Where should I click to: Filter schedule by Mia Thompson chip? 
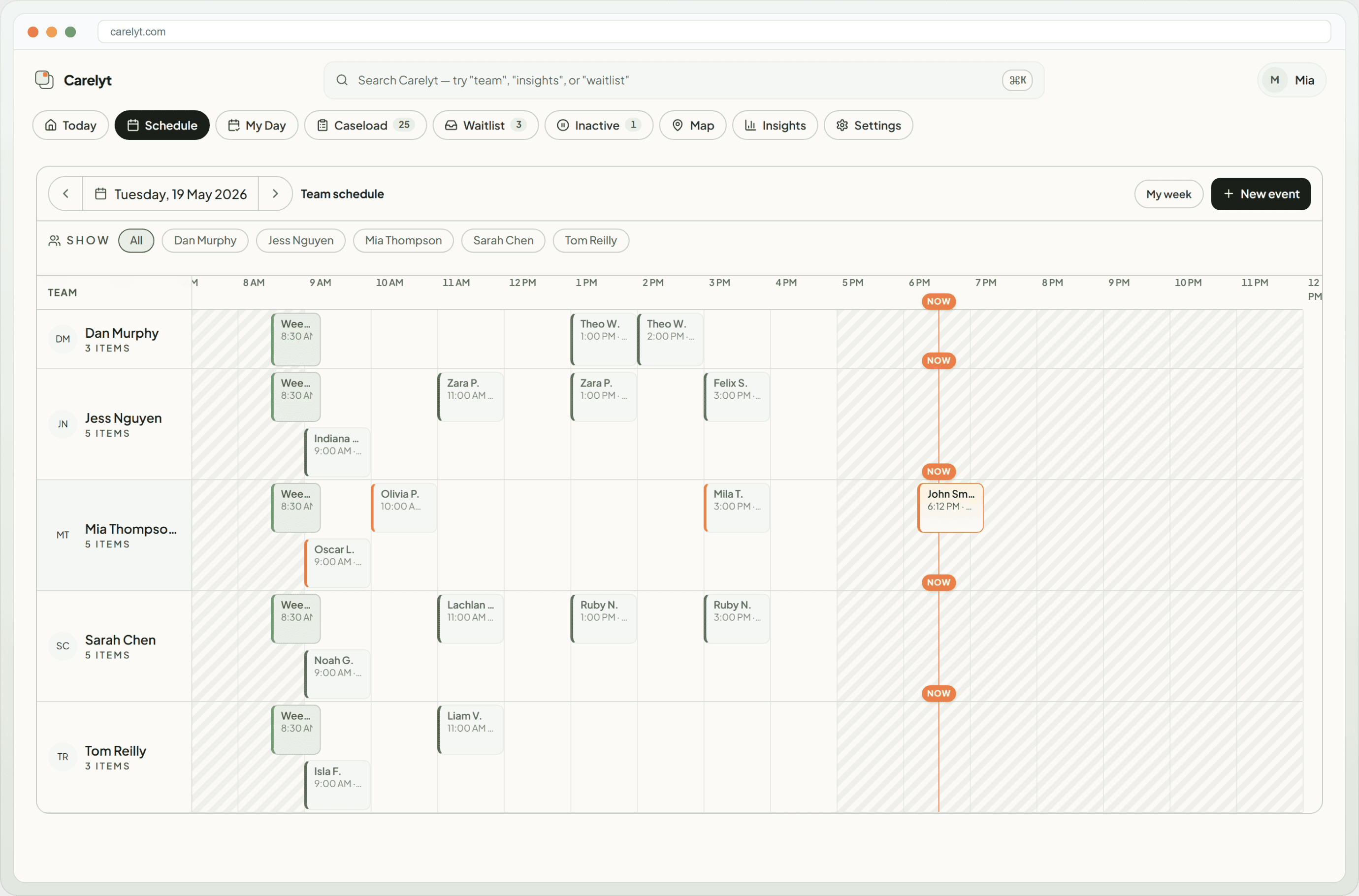403,241
